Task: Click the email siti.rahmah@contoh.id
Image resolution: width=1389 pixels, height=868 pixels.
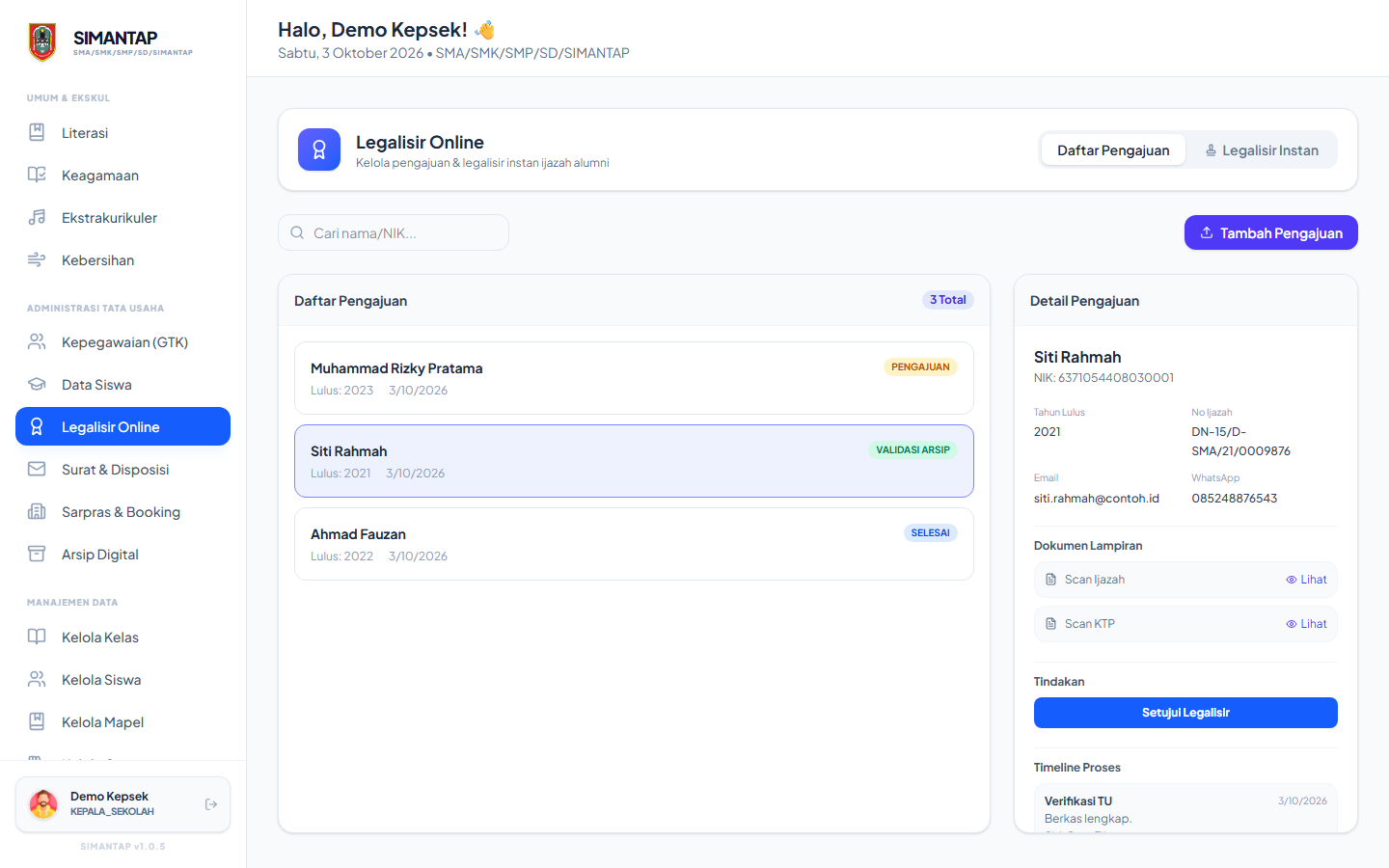Action: [1097, 499]
